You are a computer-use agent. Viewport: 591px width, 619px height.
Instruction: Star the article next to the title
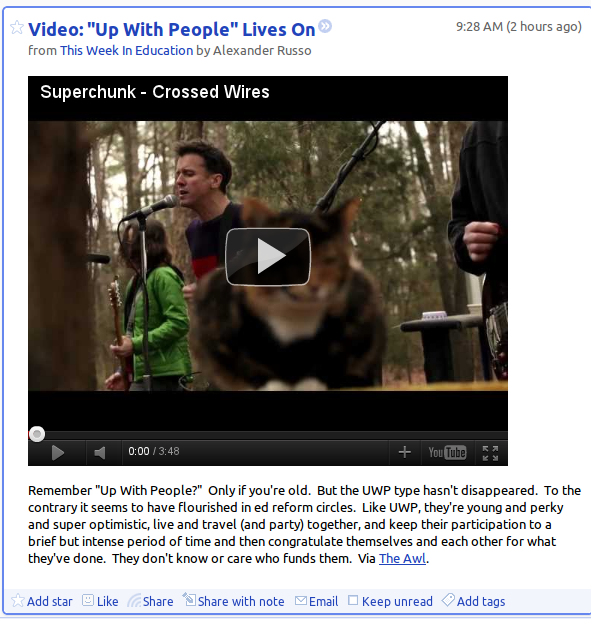click(x=17, y=27)
